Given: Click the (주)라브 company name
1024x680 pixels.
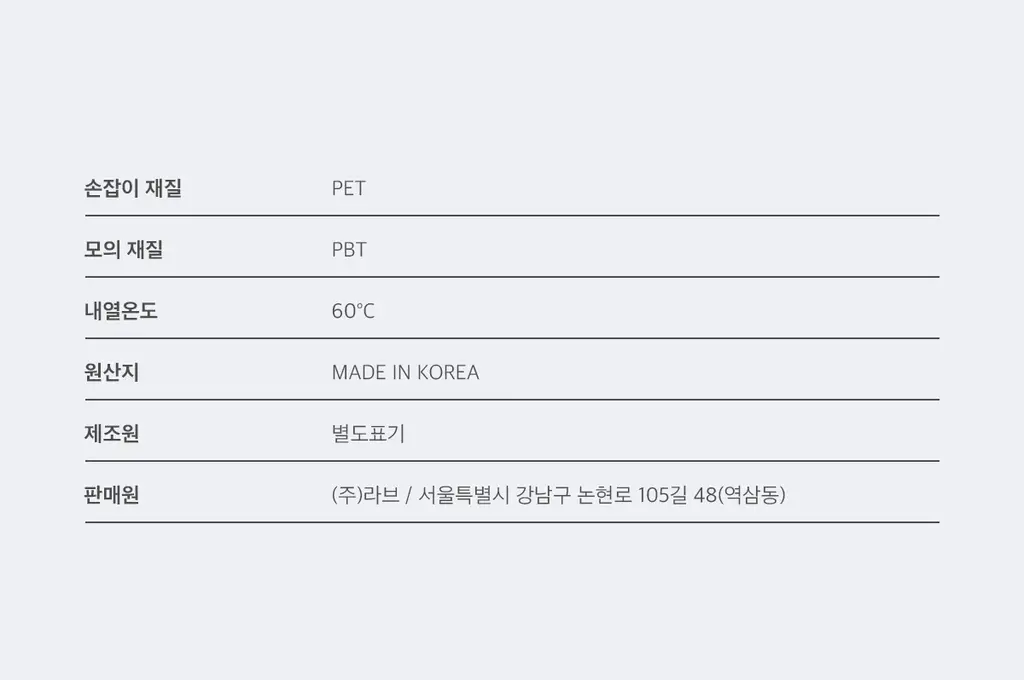Looking at the screenshot, I should [x=366, y=495].
